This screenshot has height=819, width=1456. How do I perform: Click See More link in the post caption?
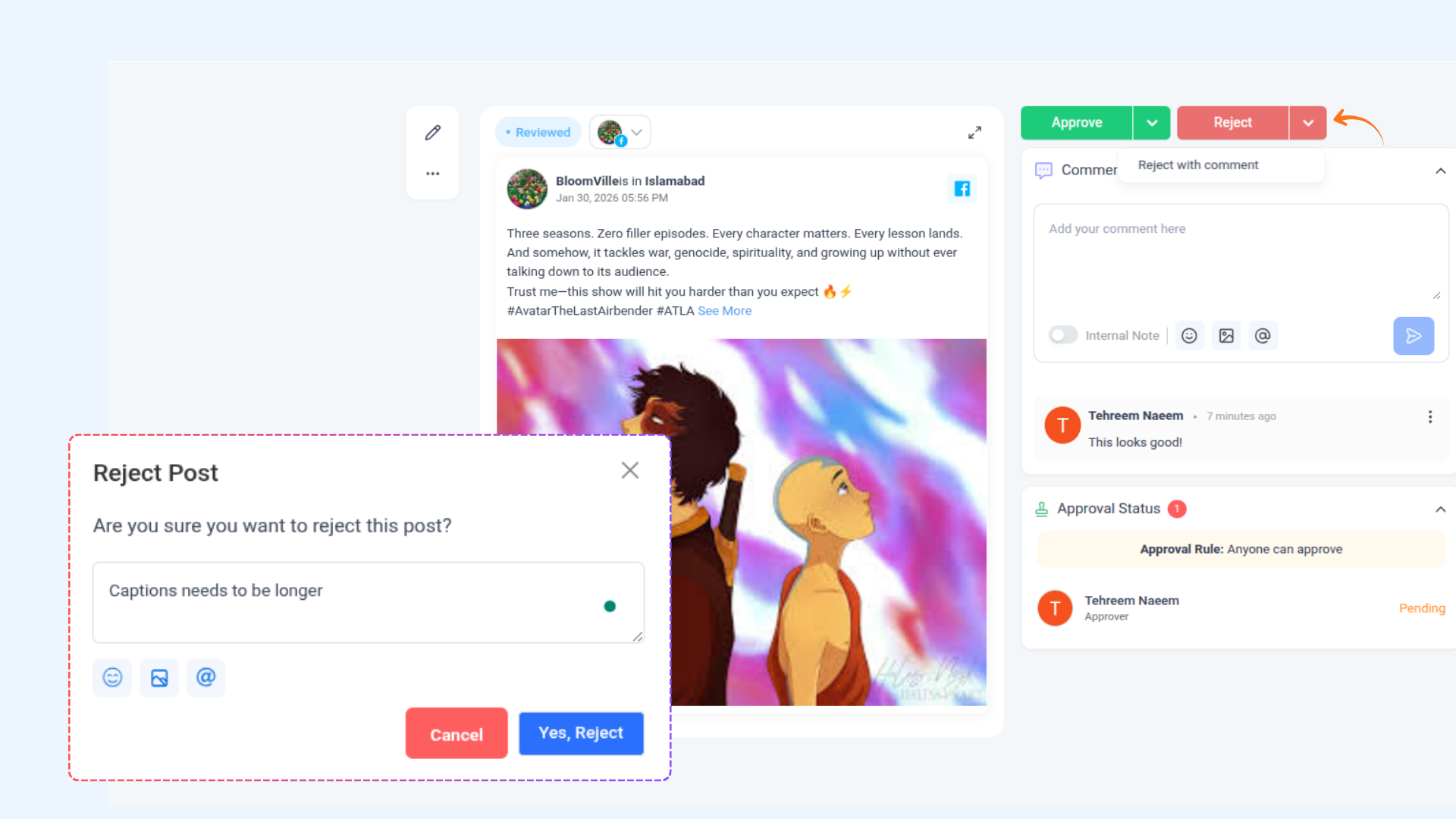724,311
